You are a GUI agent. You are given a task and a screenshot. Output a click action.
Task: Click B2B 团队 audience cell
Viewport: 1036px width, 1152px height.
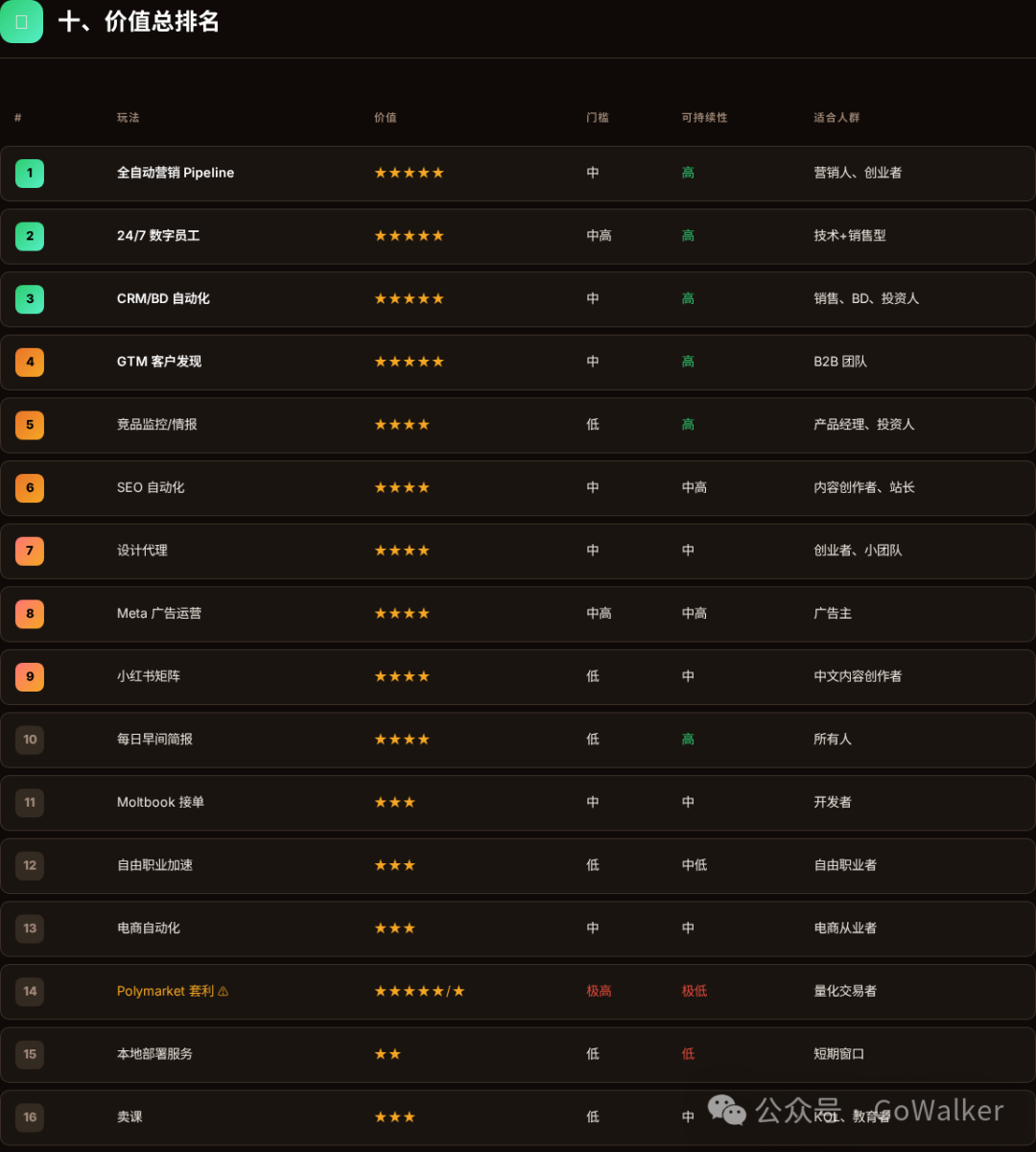(840, 362)
